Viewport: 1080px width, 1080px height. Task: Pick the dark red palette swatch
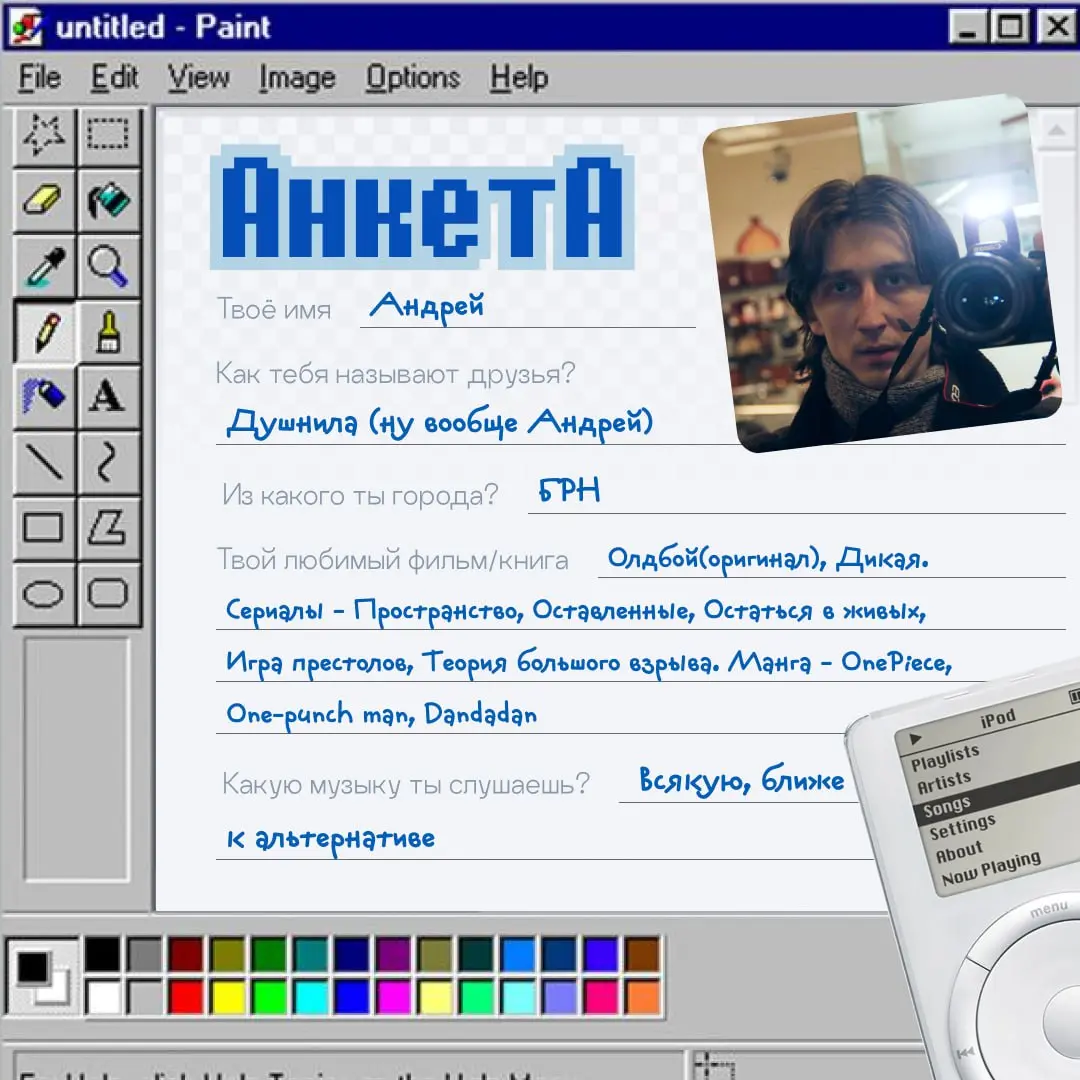[186, 955]
